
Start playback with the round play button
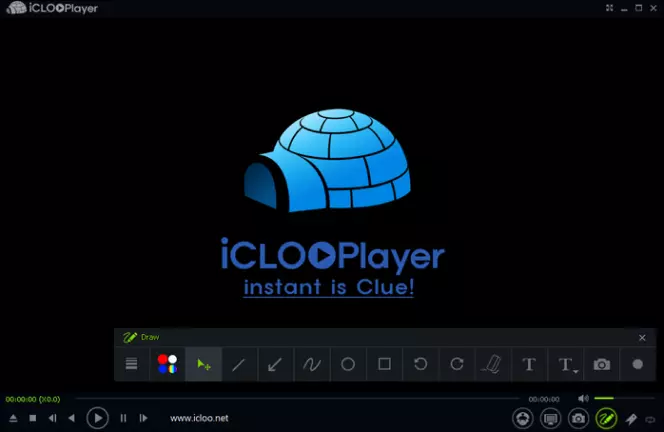pyautogui.click(x=97, y=418)
